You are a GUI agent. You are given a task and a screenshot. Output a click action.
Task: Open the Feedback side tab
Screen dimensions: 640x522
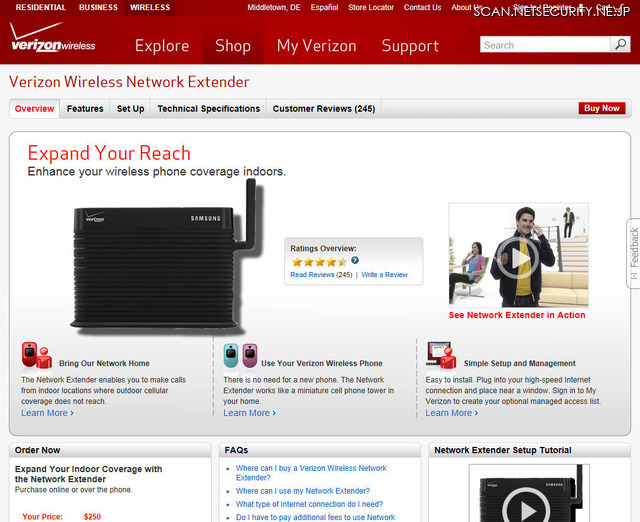[633, 253]
